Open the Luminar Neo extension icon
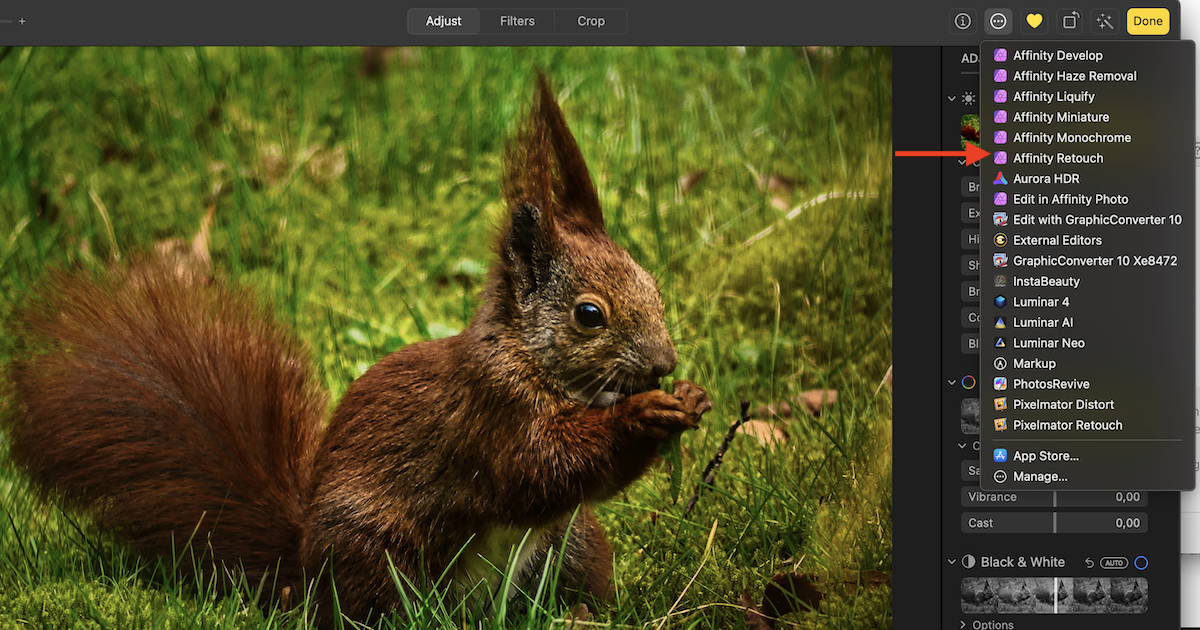The width and height of the screenshot is (1200, 630). pos(1000,343)
